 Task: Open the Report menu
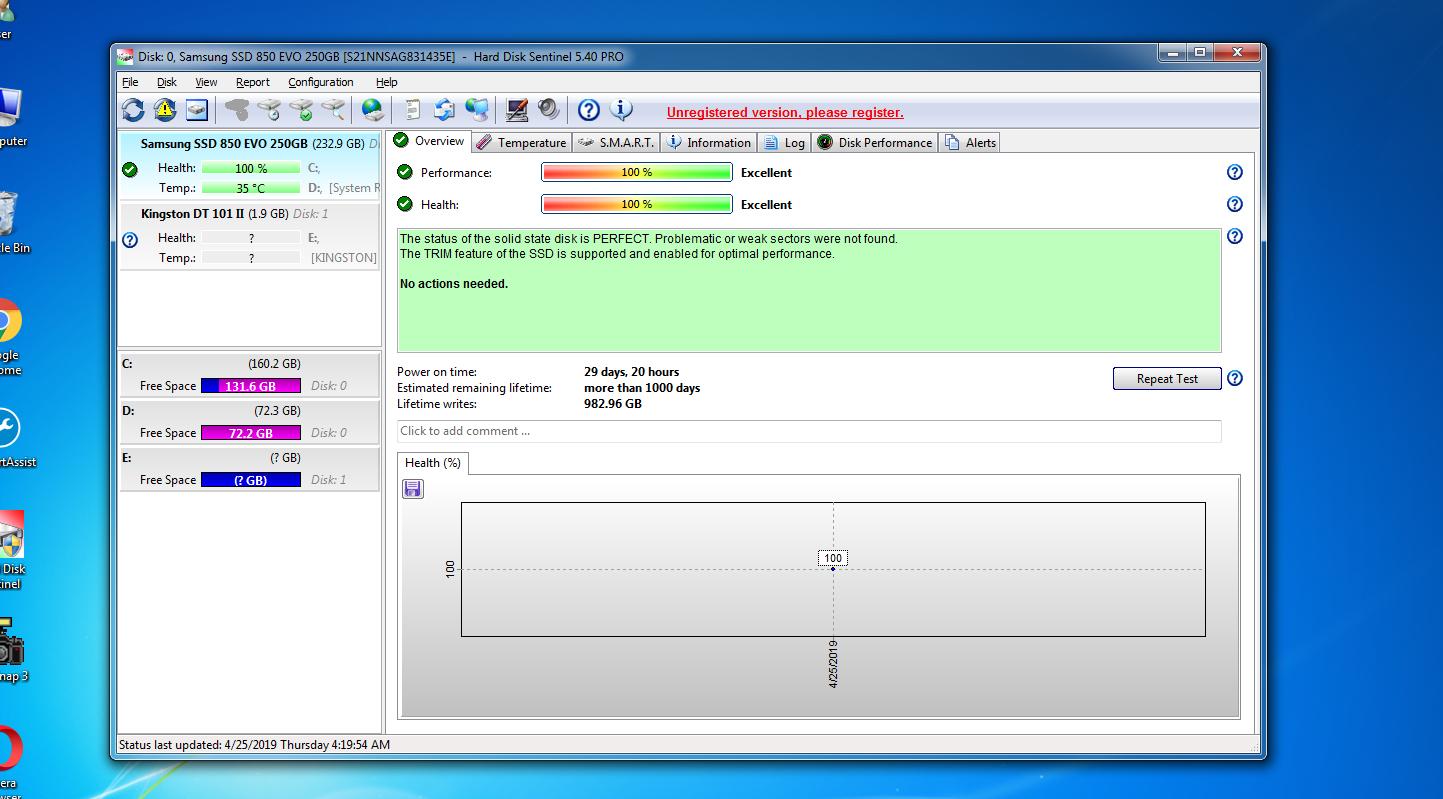[x=252, y=82]
